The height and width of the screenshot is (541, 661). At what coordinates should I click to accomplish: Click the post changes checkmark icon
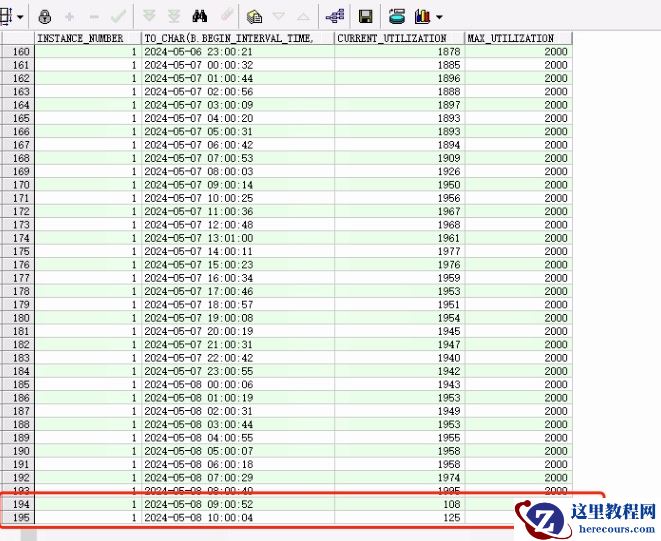pyautogui.click(x=118, y=17)
